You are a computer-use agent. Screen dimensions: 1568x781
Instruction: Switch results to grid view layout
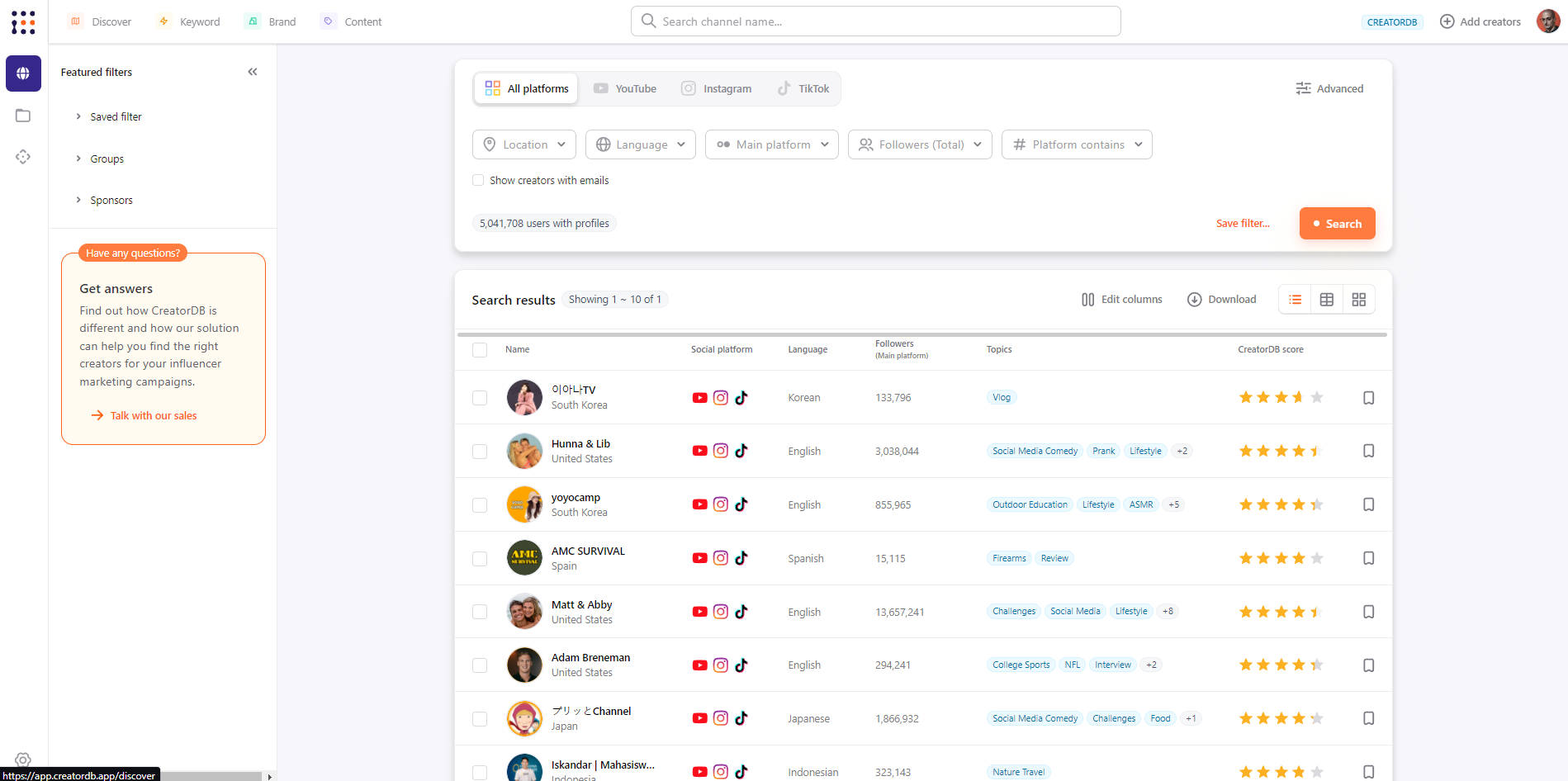1358,299
